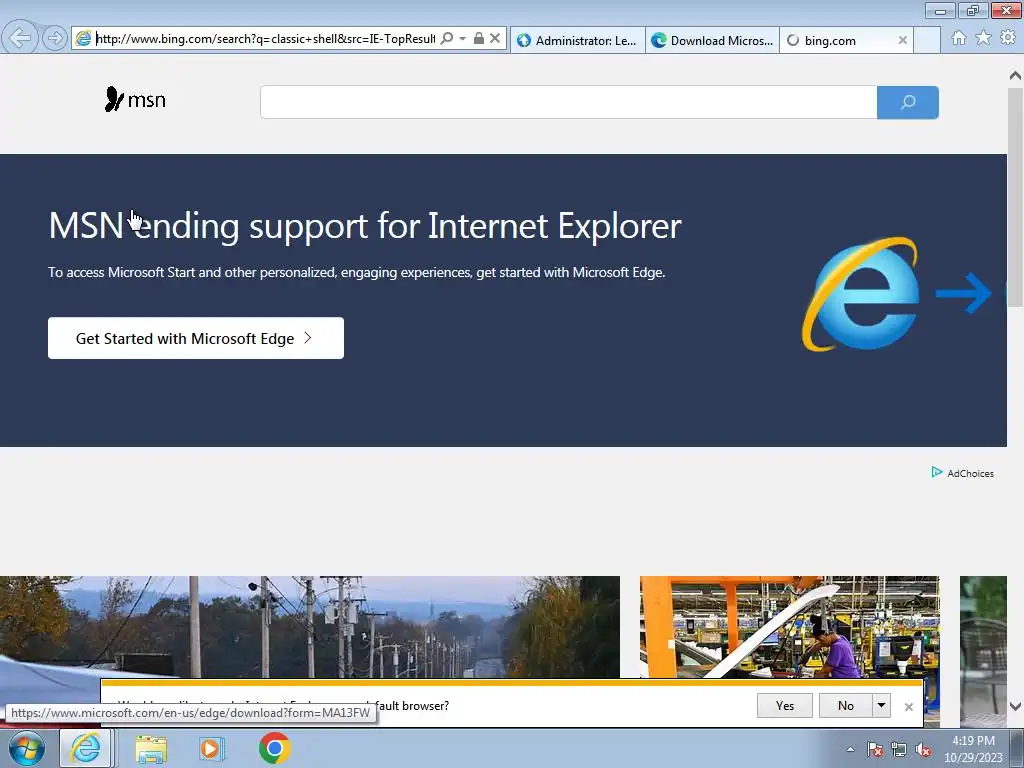Click the volume speaker tray icon
The height and width of the screenshot is (768, 1024).
923,749
